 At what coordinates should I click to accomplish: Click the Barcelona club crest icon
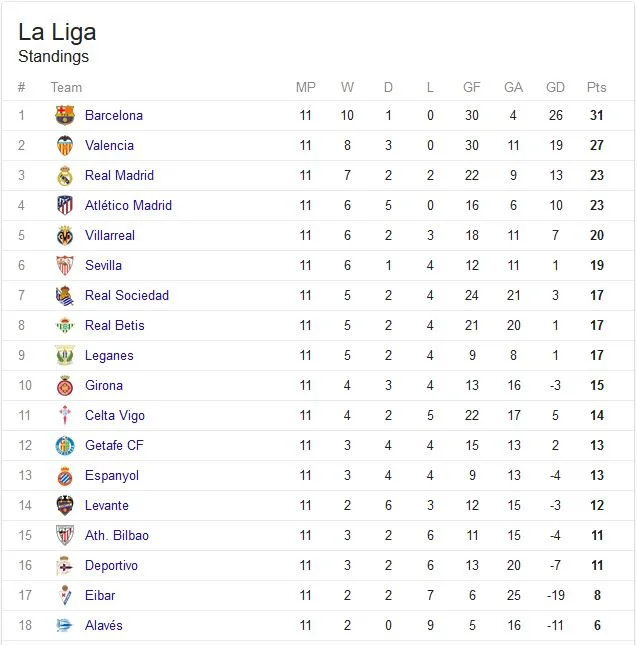(65, 115)
